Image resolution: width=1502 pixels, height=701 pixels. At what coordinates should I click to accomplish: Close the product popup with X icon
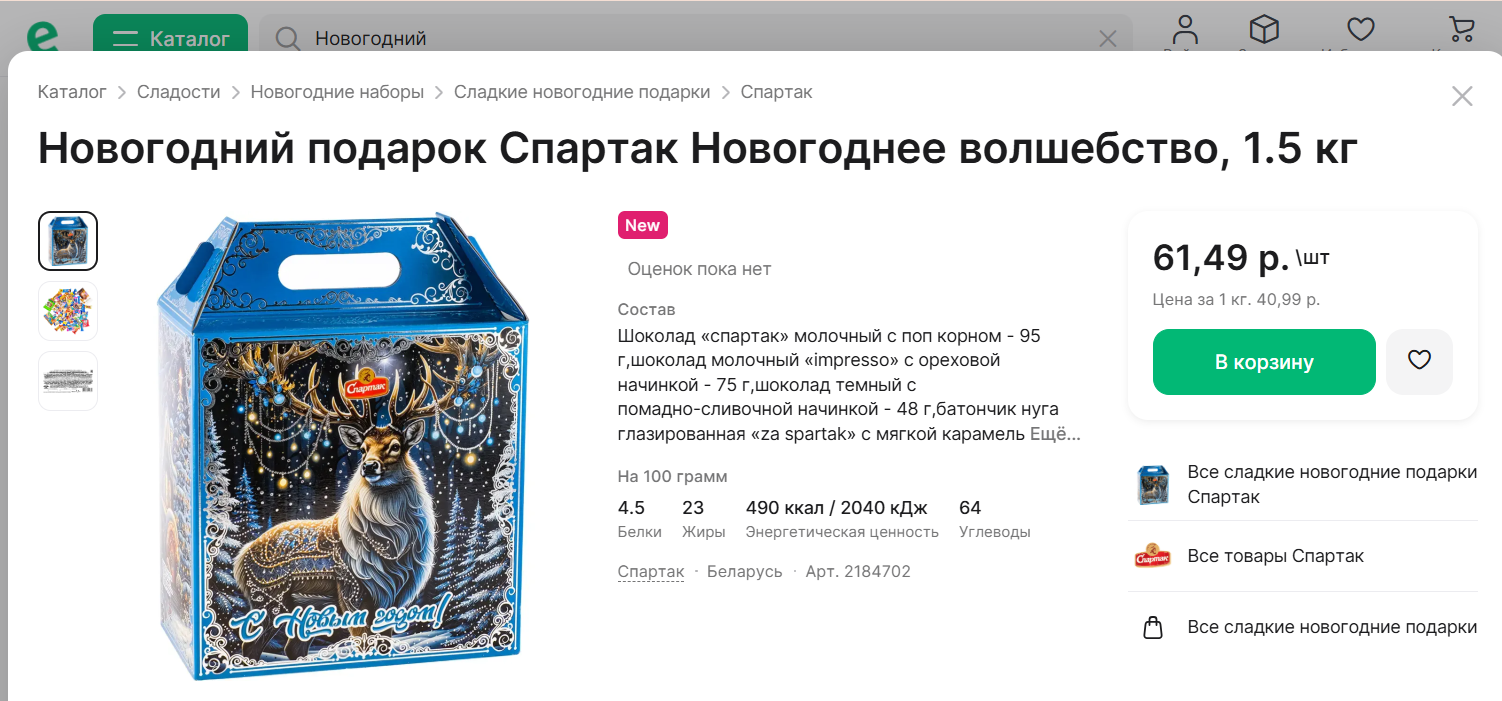(x=1462, y=96)
